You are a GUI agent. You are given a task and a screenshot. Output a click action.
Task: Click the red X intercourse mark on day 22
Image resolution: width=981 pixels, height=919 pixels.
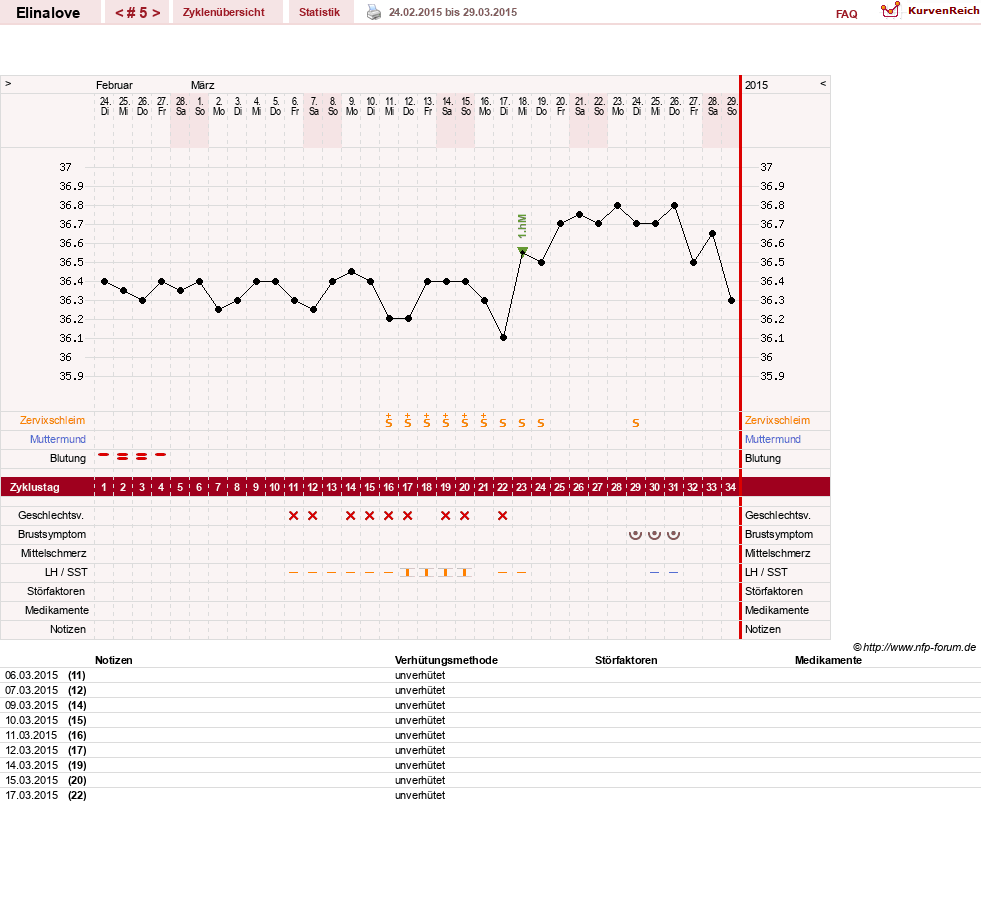tap(502, 515)
